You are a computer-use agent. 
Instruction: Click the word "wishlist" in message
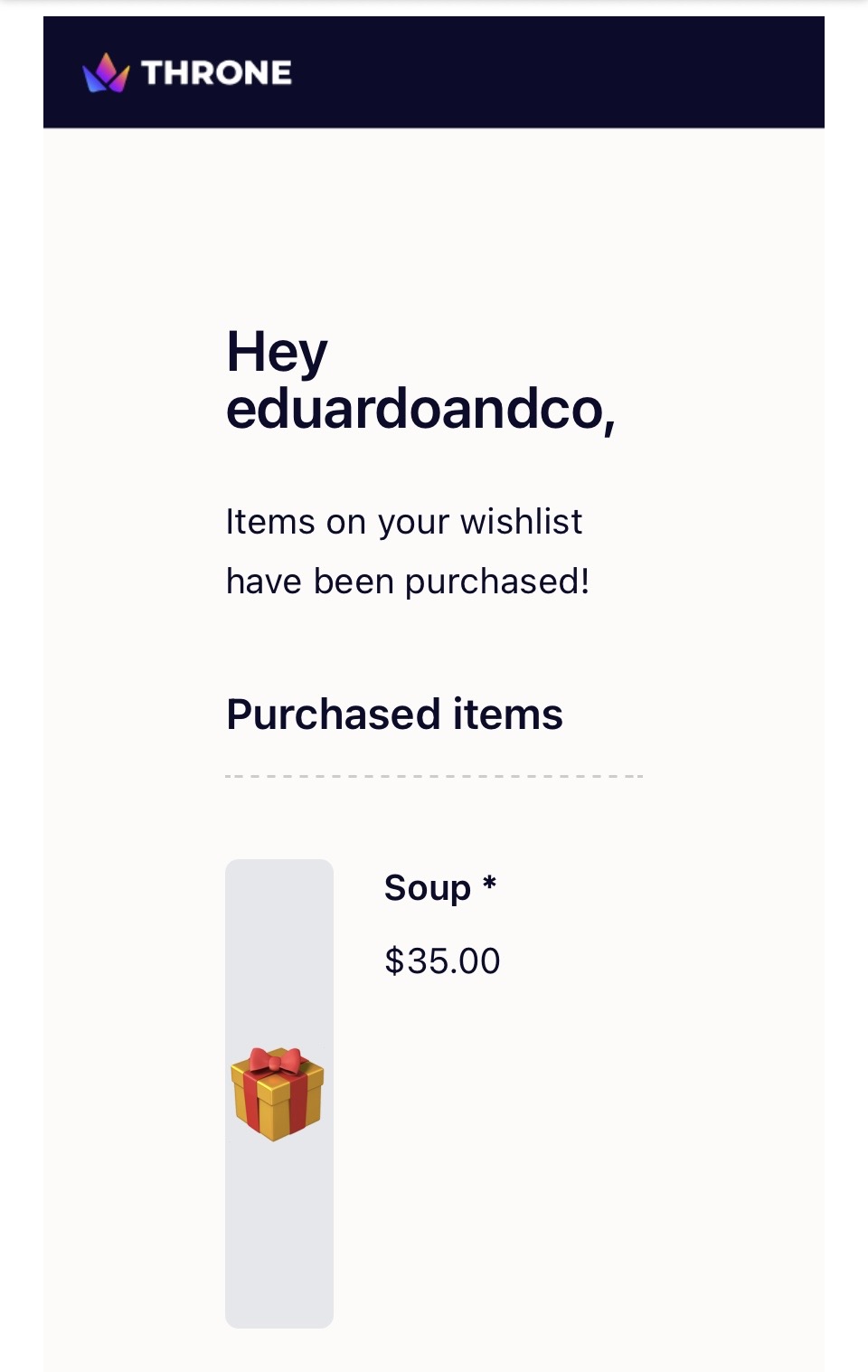click(521, 522)
